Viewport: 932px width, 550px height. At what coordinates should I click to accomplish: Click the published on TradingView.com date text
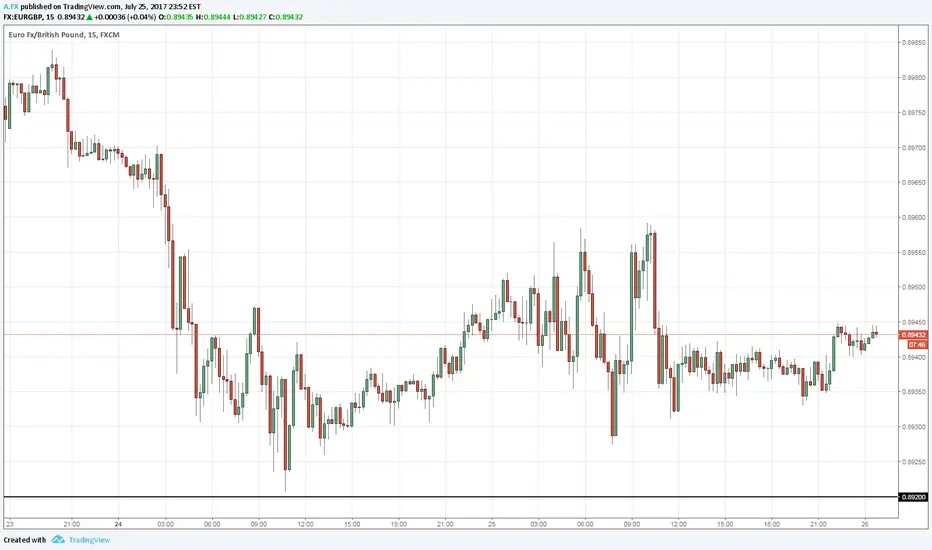[111, 7]
